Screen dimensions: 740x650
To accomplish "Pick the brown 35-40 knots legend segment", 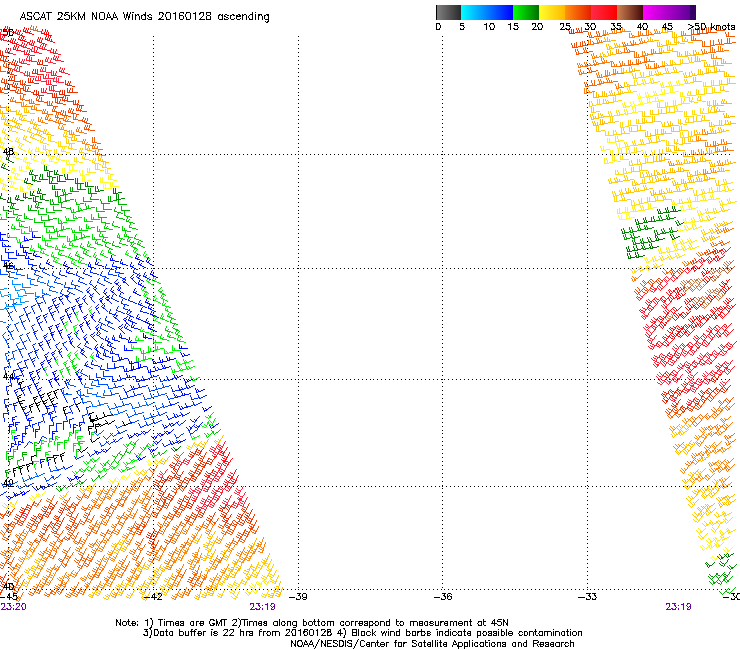I will tap(630, 12).
